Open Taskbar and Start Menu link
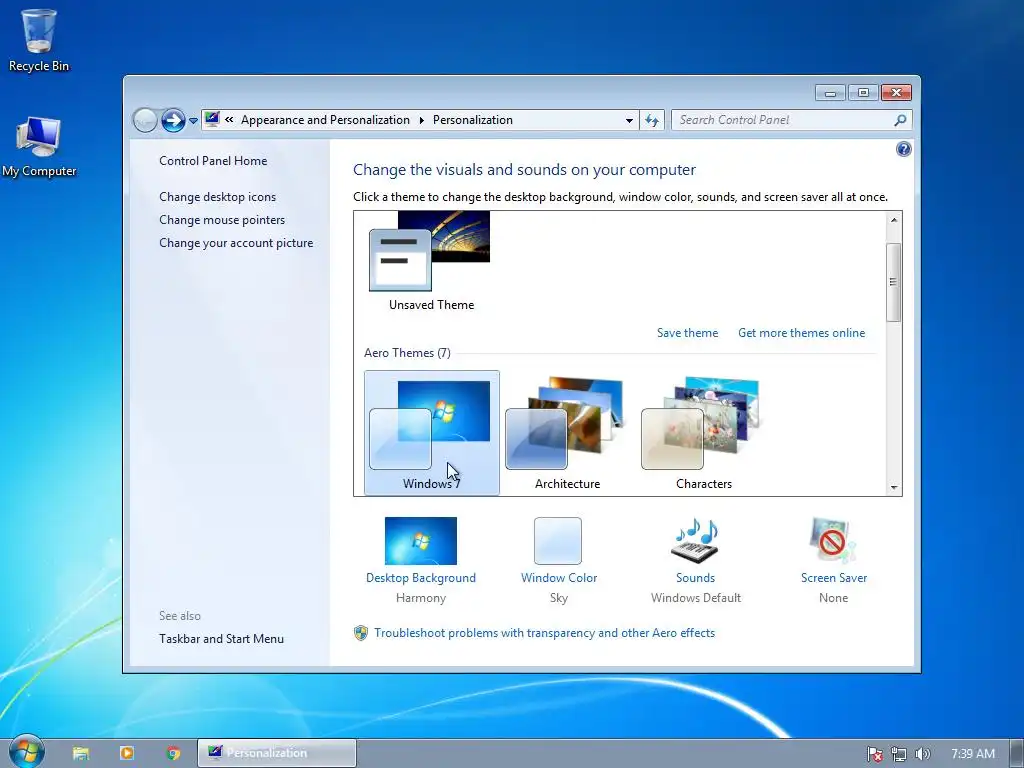This screenshot has height=768, width=1024. click(221, 639)
